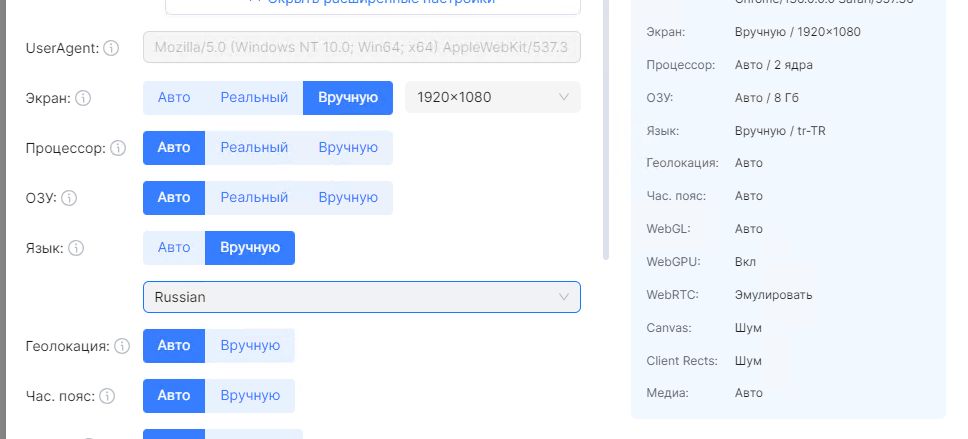Switch Экран to Реальный mode
The height and width of the screenshot is (439, 968).
click(x=254, y=98)
